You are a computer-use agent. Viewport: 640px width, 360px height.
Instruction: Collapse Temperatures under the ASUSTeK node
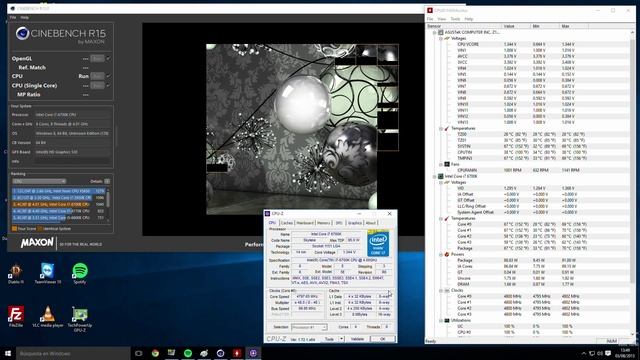pos(441,129)
